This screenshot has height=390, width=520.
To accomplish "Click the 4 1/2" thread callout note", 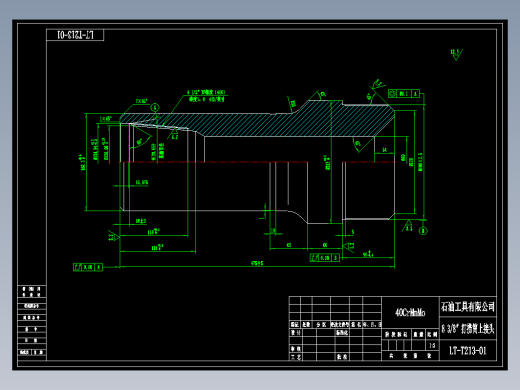I will [x=206, y=95].
